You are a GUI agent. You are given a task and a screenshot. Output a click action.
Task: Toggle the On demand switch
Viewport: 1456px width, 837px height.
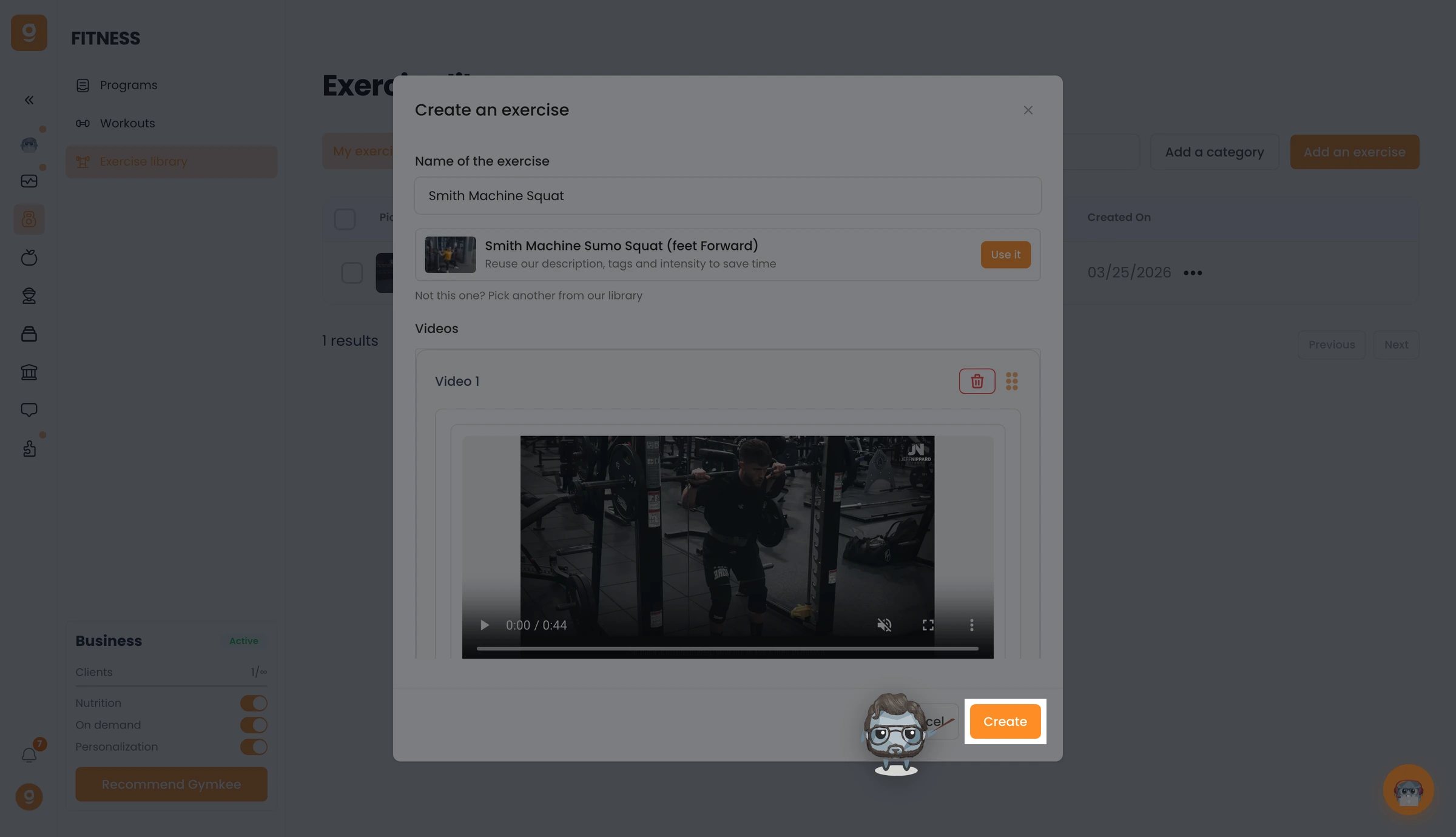point(254,725)
